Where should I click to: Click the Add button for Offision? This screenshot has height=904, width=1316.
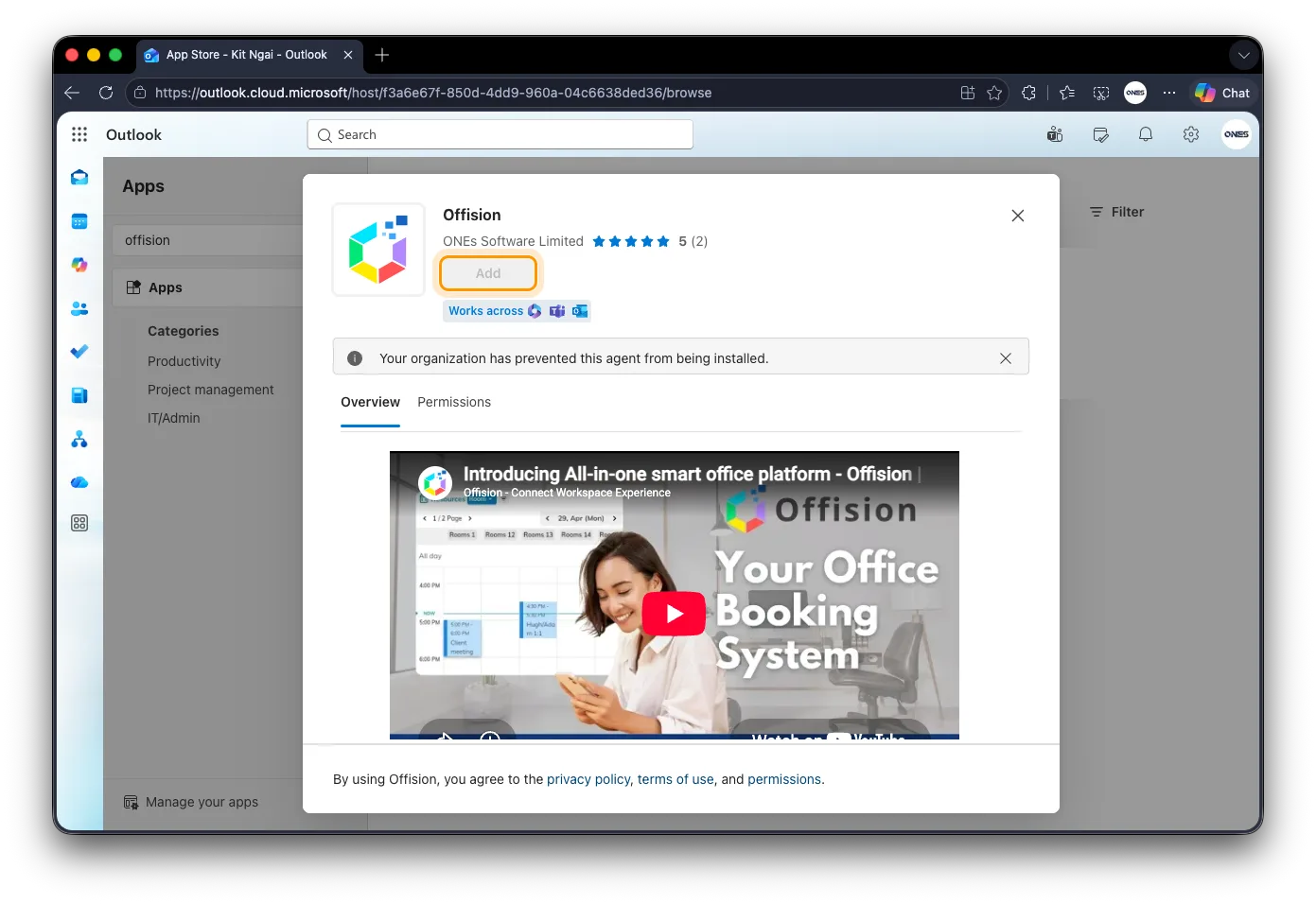click(x=488, y=273)
